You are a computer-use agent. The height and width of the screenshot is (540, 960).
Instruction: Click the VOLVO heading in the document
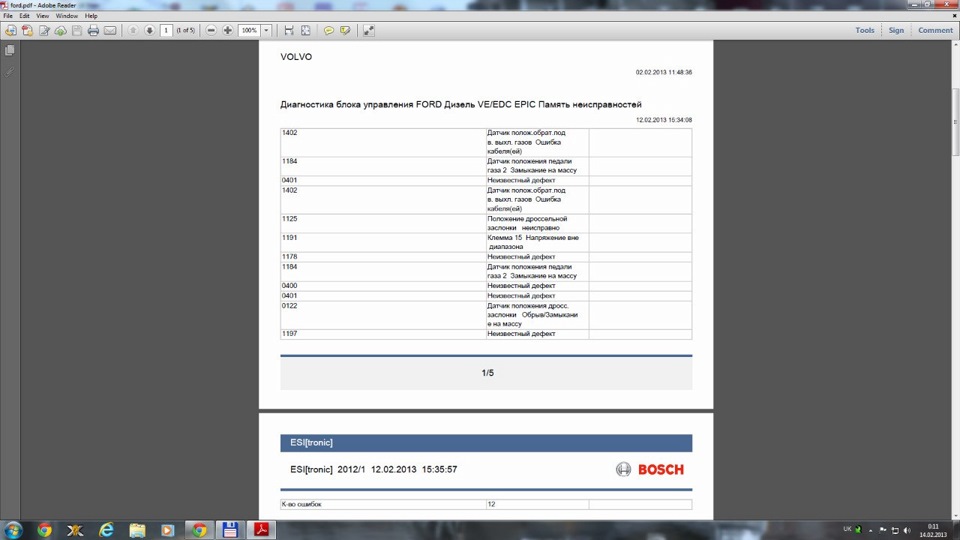point(296,57)
